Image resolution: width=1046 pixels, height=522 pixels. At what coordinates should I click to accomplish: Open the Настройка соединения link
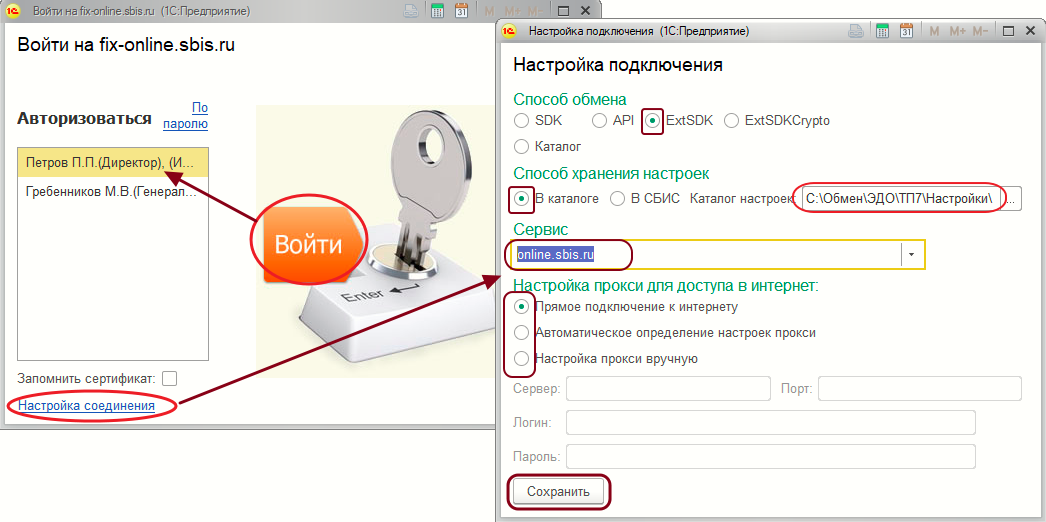pyautogui.click(x=86, y=405)
